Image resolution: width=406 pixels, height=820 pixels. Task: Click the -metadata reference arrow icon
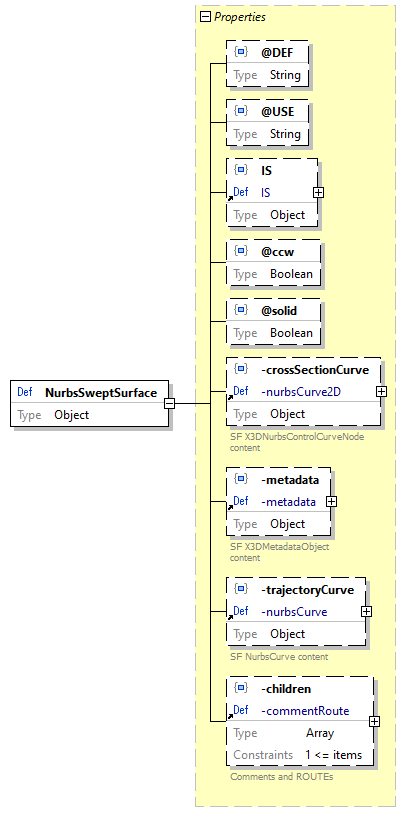click(x=230, y=507)
